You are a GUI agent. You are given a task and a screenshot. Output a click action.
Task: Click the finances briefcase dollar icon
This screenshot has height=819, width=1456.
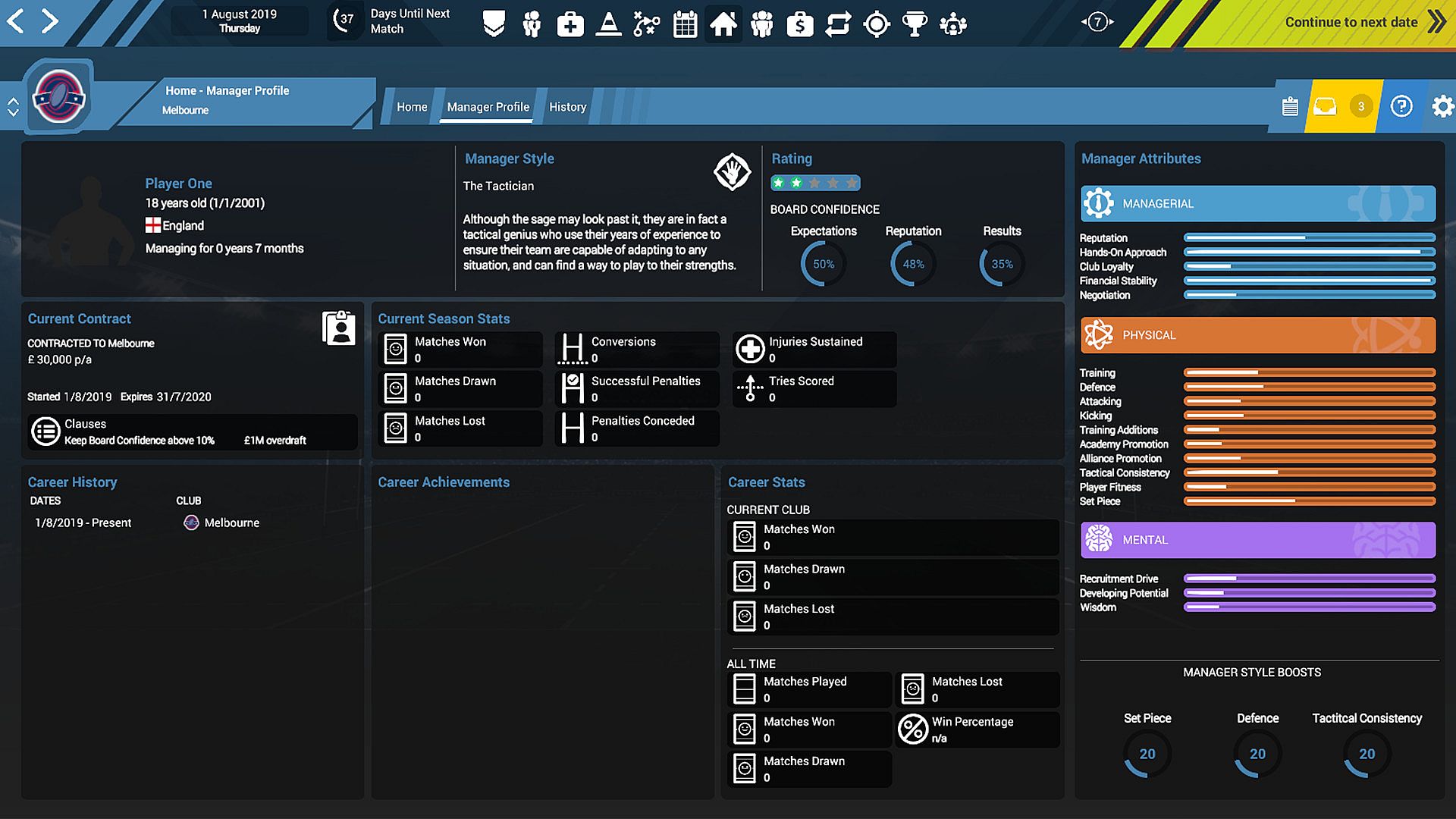click(799, 24)
